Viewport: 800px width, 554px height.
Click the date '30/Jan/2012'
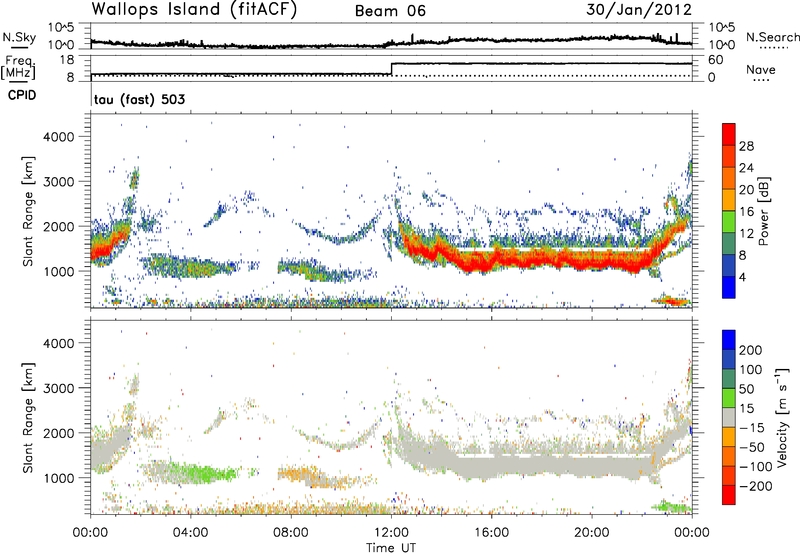coord(639,10)
